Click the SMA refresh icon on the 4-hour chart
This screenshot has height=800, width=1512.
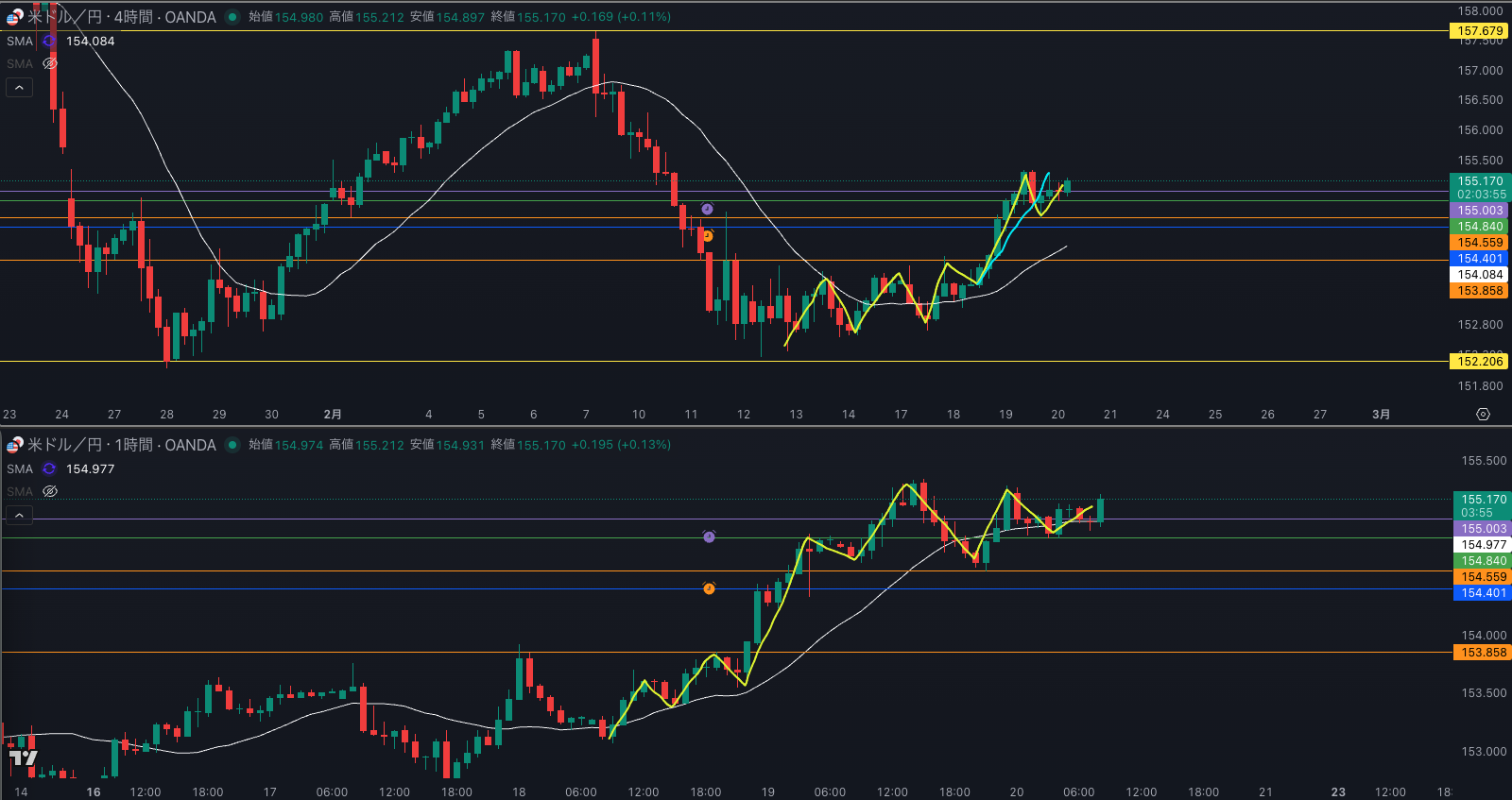[x=49, y=42]
